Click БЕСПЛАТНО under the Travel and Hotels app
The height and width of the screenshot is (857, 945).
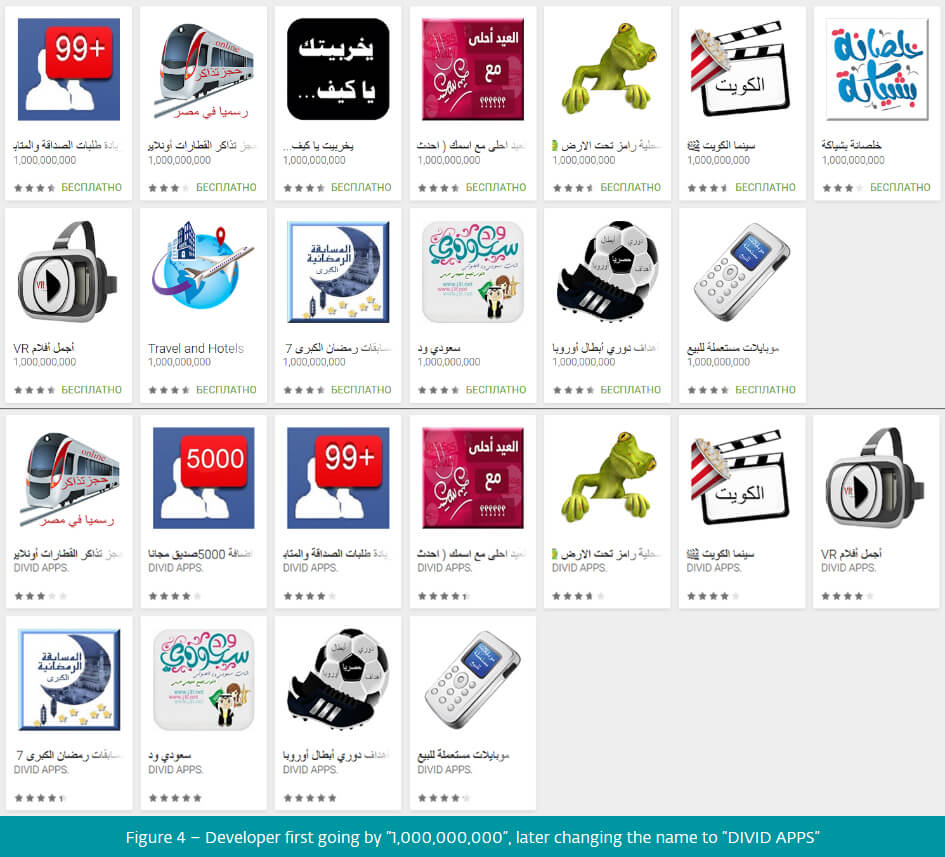[227, 390]
